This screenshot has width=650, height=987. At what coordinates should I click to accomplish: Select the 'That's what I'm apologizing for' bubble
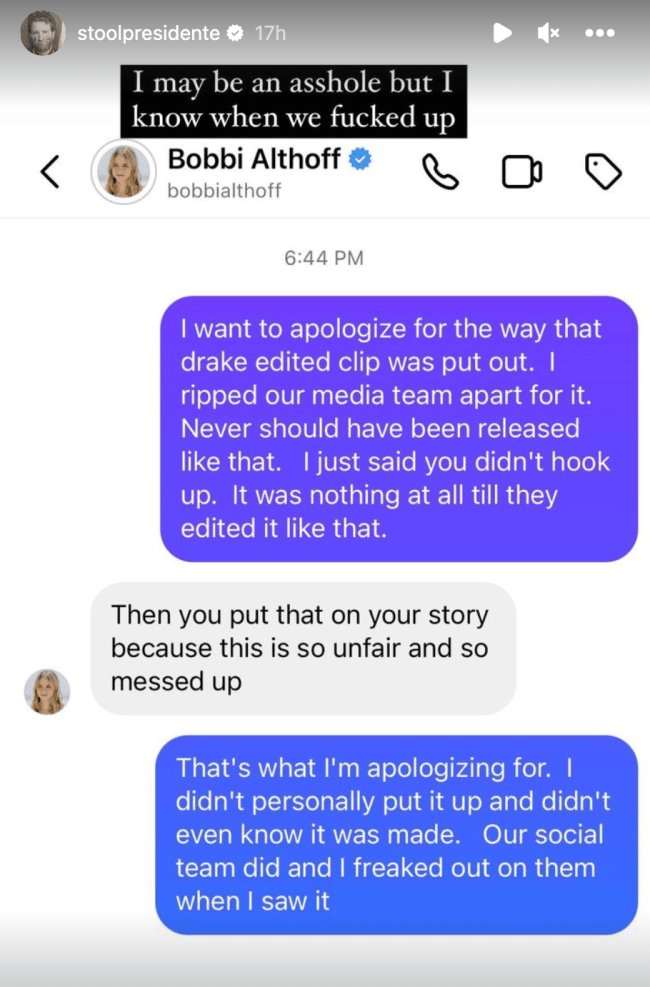396,835
